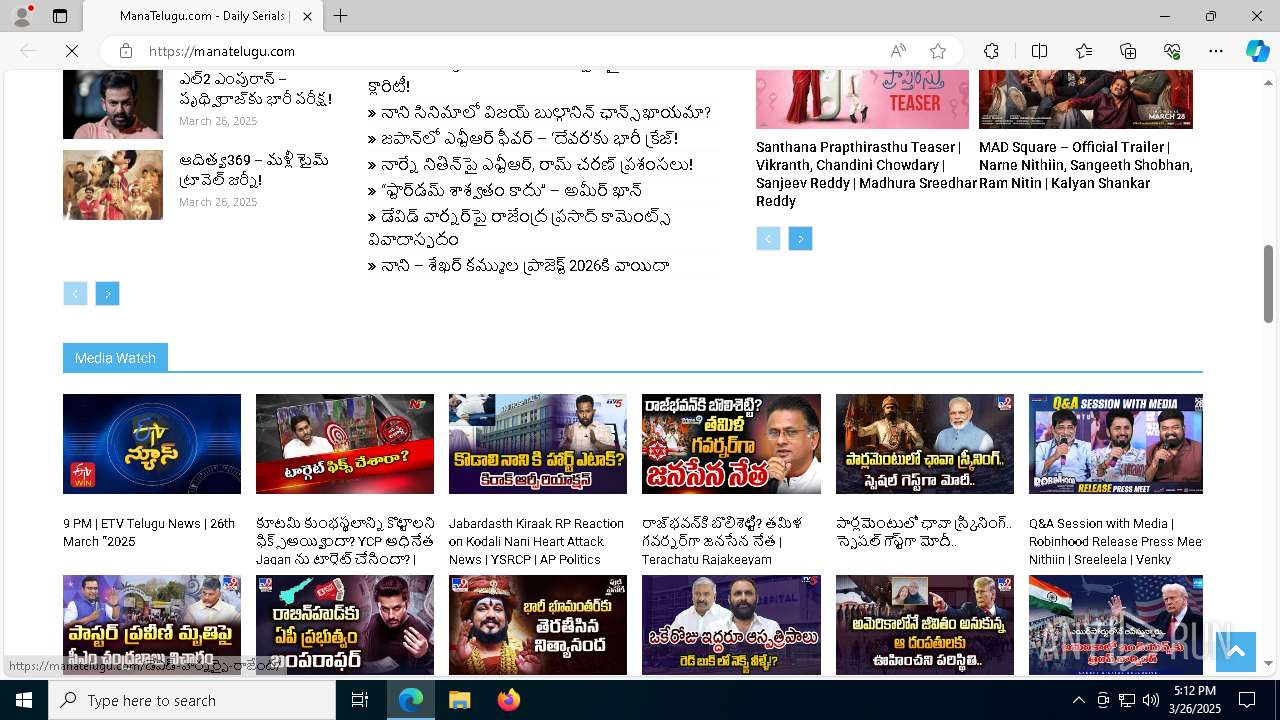
Task: Launch Firefox from the taskbar
Action: point(509,700)
